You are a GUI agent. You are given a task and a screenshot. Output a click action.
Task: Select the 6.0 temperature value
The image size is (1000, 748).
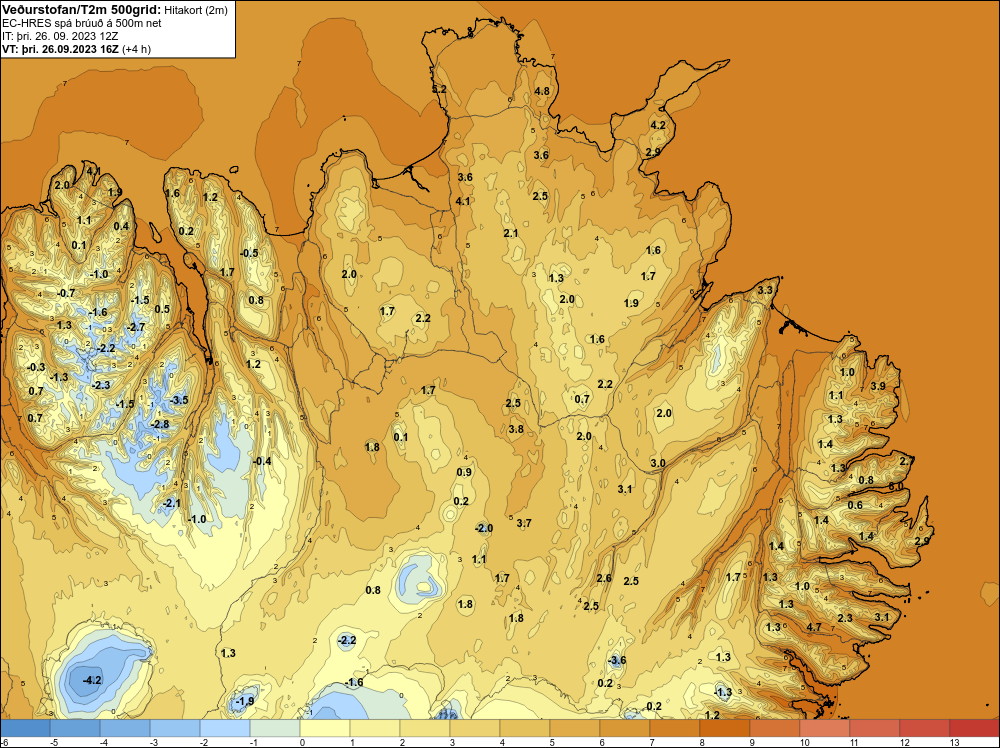[895, 486]
